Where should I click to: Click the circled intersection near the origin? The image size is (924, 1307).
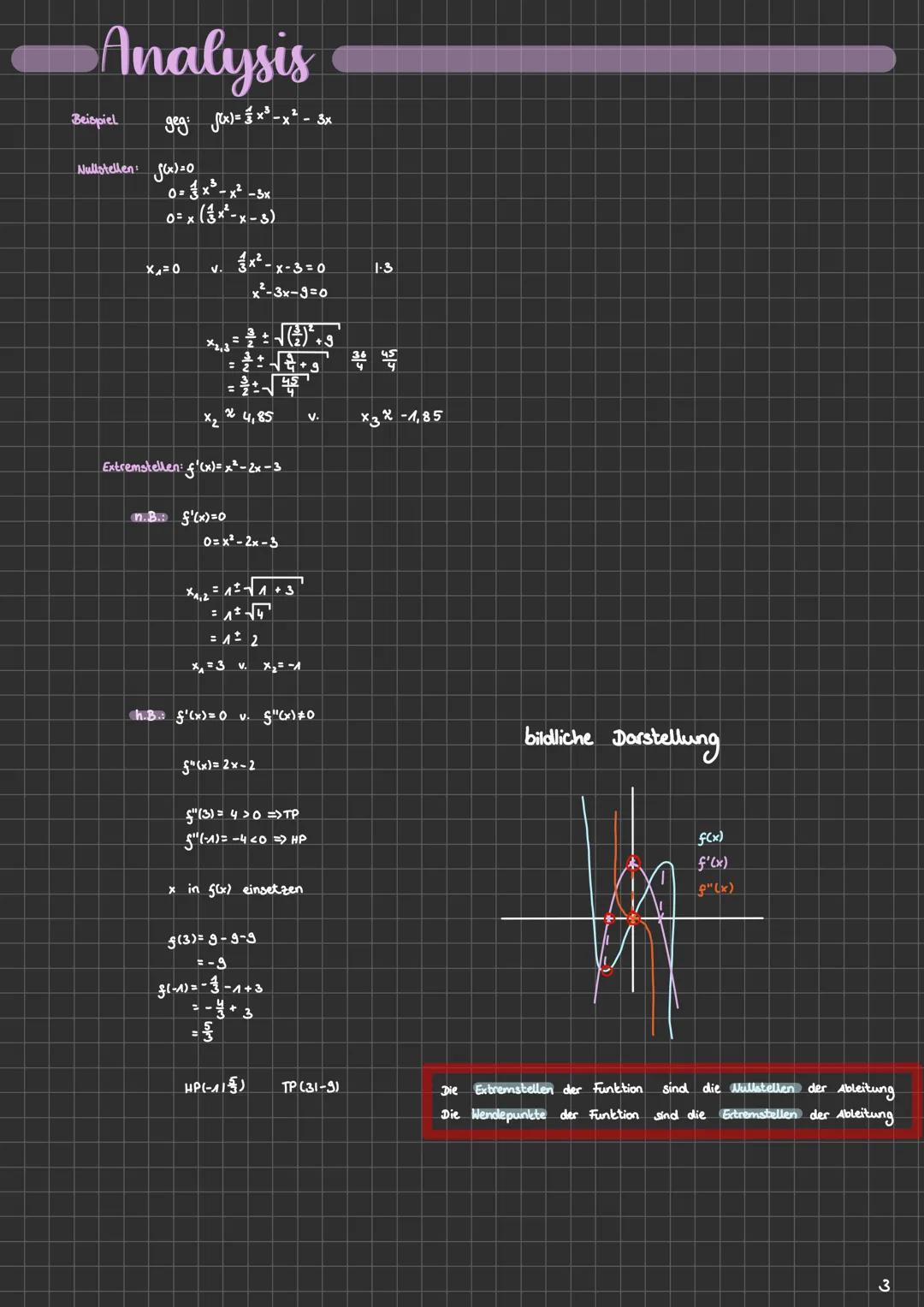[x=634, y=918]
